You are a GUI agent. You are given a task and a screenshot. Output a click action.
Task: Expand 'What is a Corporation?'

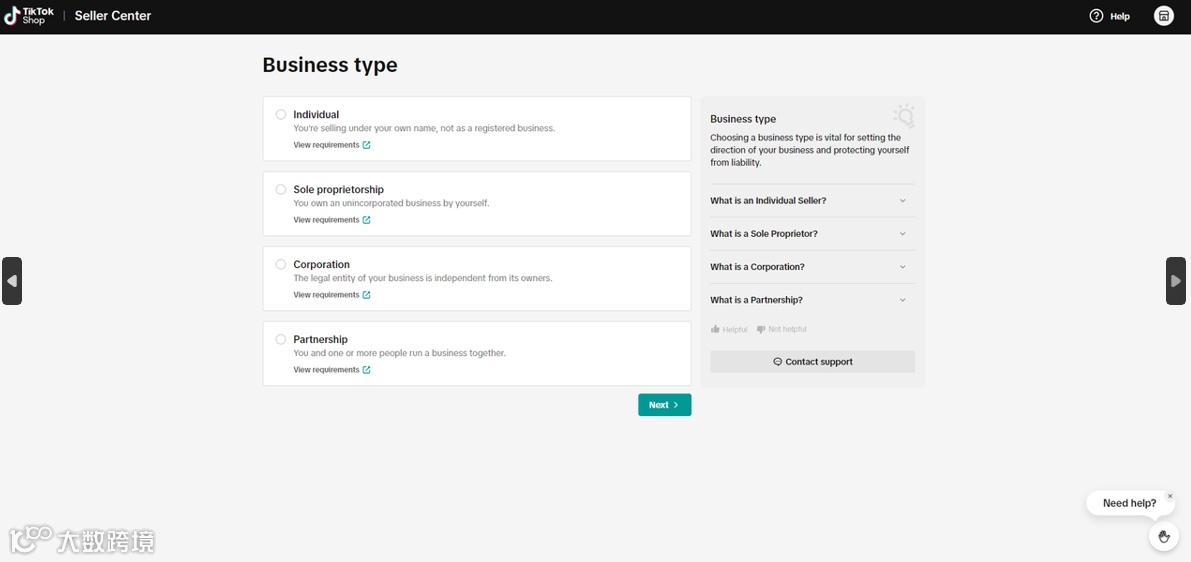tap(812, 267)
